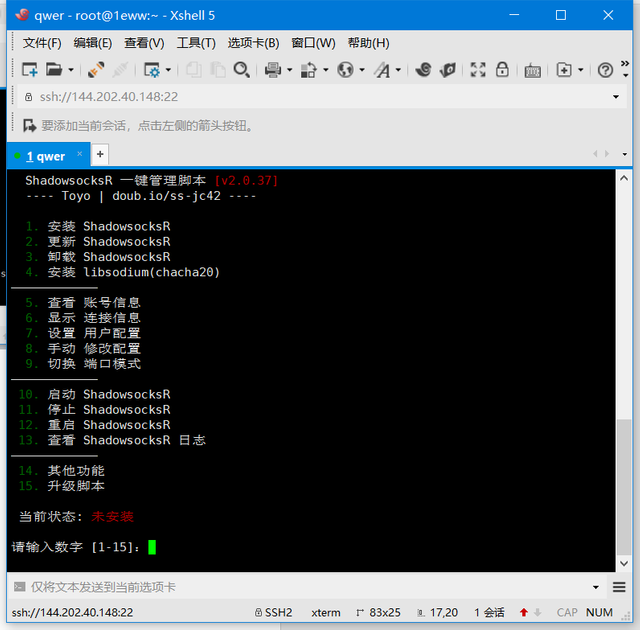Viewport: 640px width, 630px height.
Task: Click the Copy toolbar icon
Action: click(193, 70)
